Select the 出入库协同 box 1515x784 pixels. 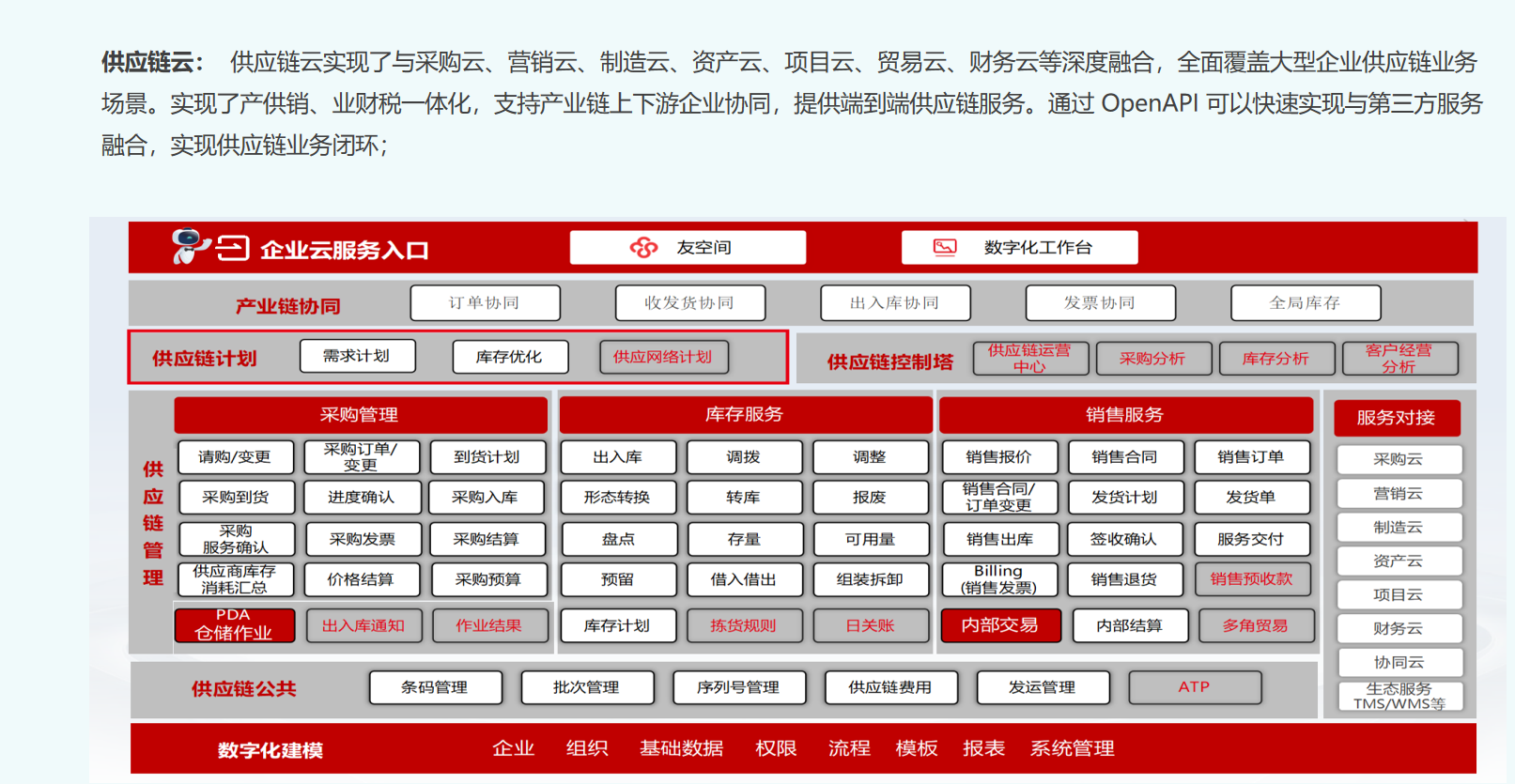tap(895, 302)
